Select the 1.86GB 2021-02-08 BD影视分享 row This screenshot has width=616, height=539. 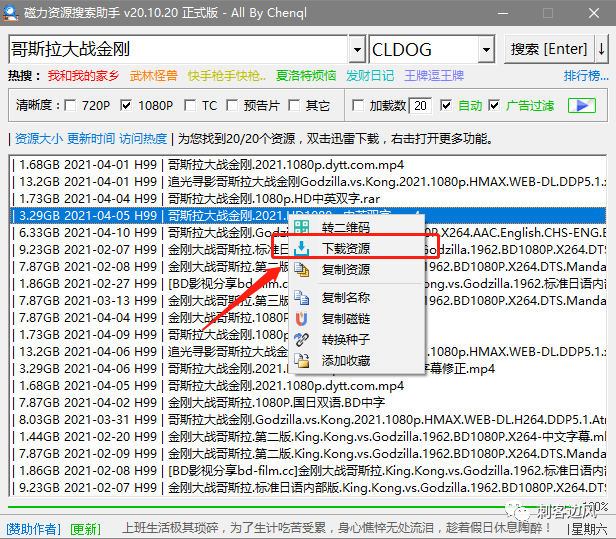point(308,470)
